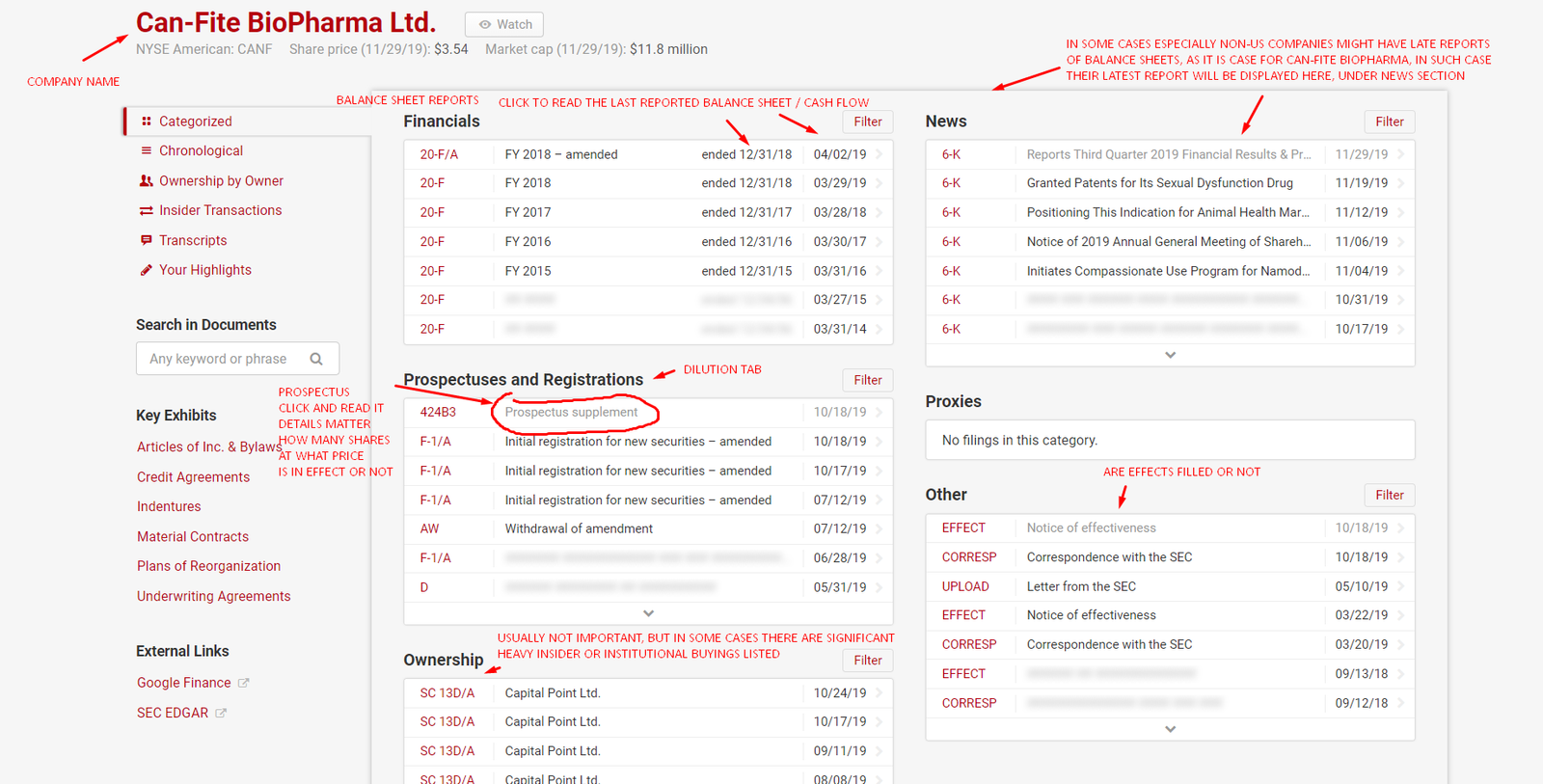
Task: Click the Insider Transactions arrows icon
Action: pyautogui.click(x=147, y=211)
